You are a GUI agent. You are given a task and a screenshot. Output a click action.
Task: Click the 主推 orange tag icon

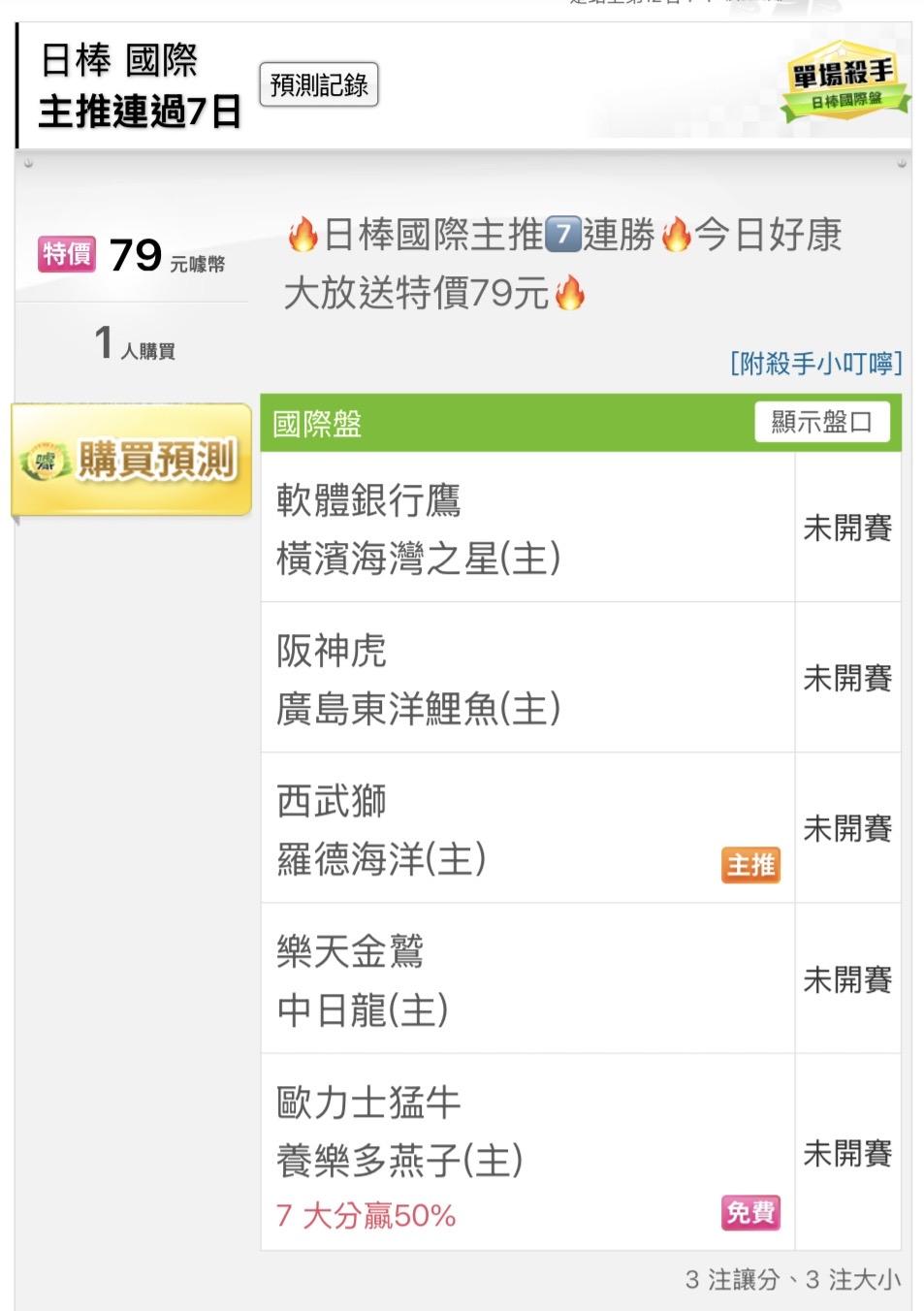click(x=750, y=865)
